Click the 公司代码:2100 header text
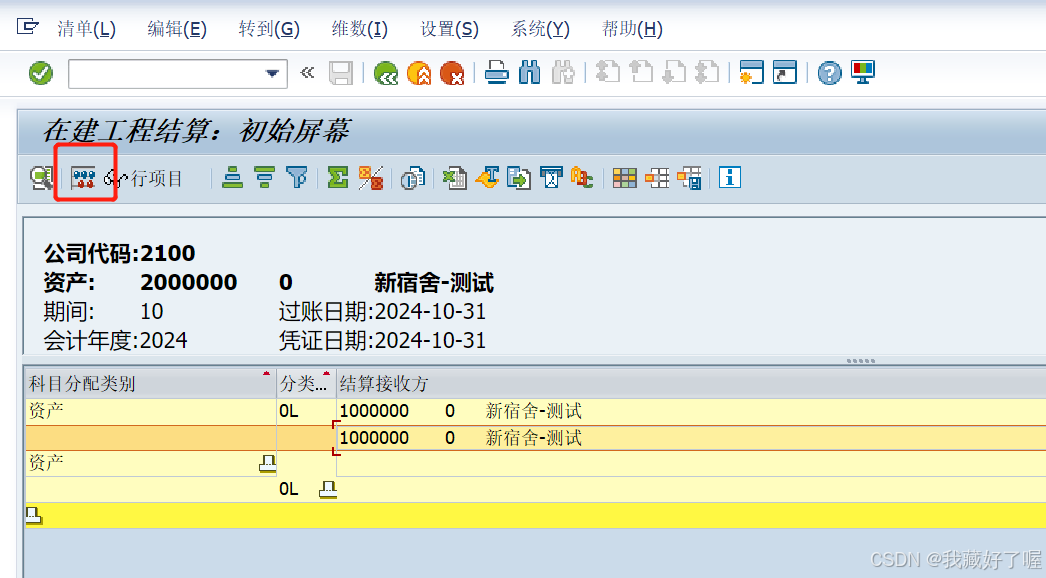1046x578 pixels. [119, 253]
